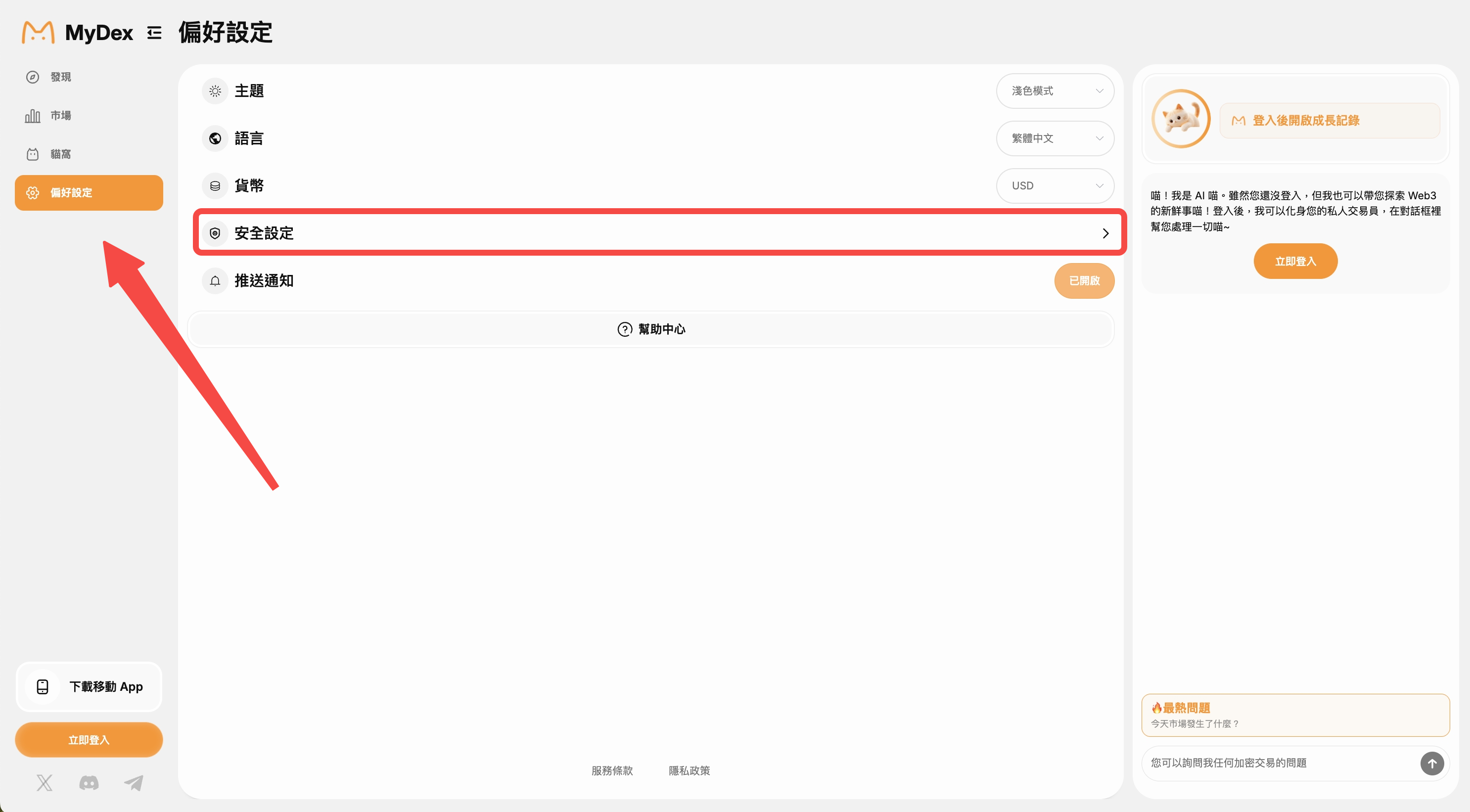Click the MyDex cat logo
Screen dimensions: 1470x812
coord(38,33)
